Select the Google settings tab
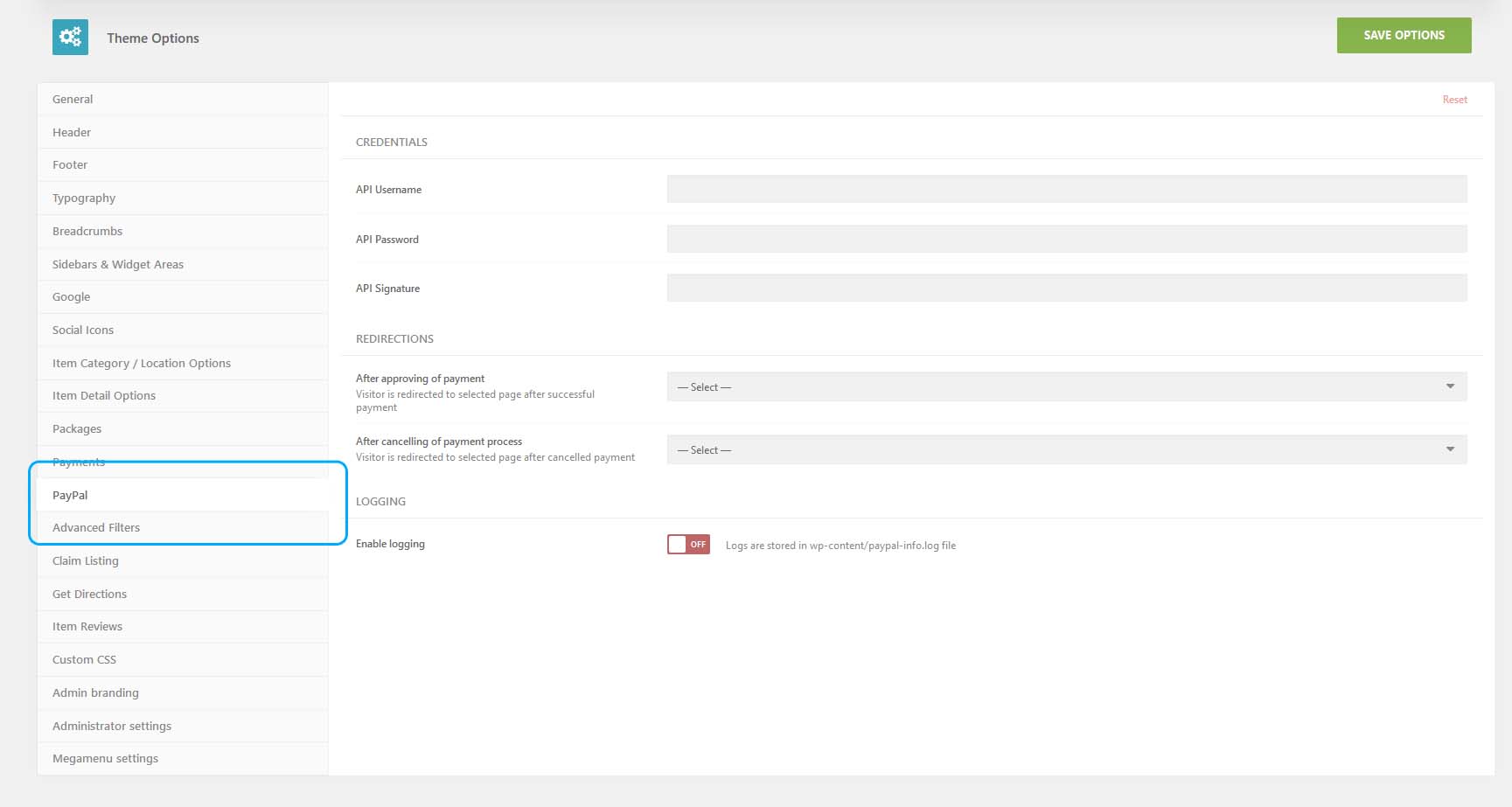This screenshot has width=1512, height=807. (183, 297)
